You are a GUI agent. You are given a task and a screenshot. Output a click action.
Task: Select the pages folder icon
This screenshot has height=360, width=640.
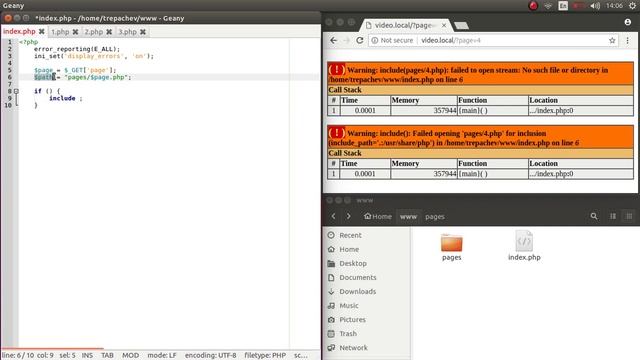451,243
